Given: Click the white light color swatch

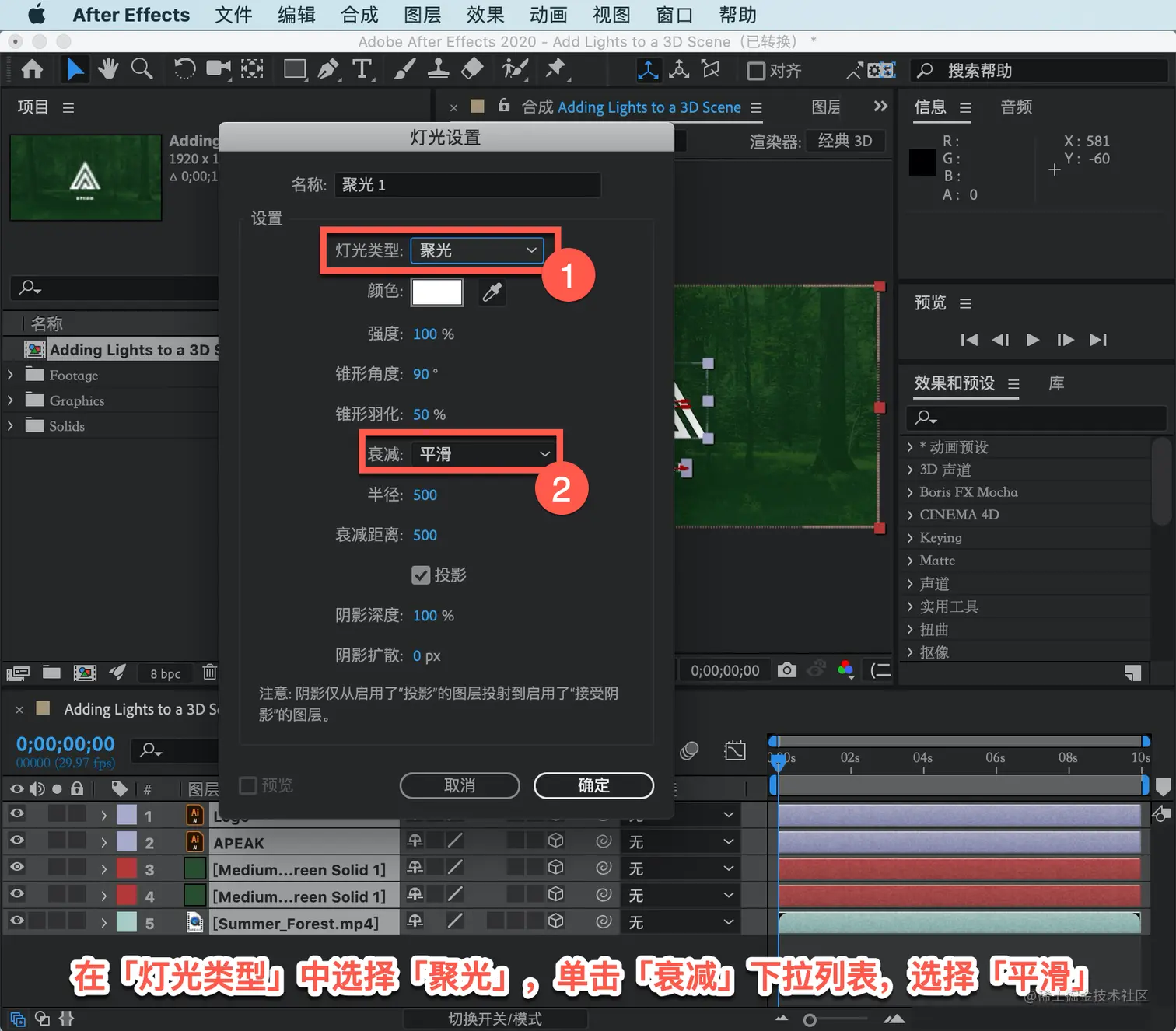Looking at the screenshot, I should [x=437, y=292].
